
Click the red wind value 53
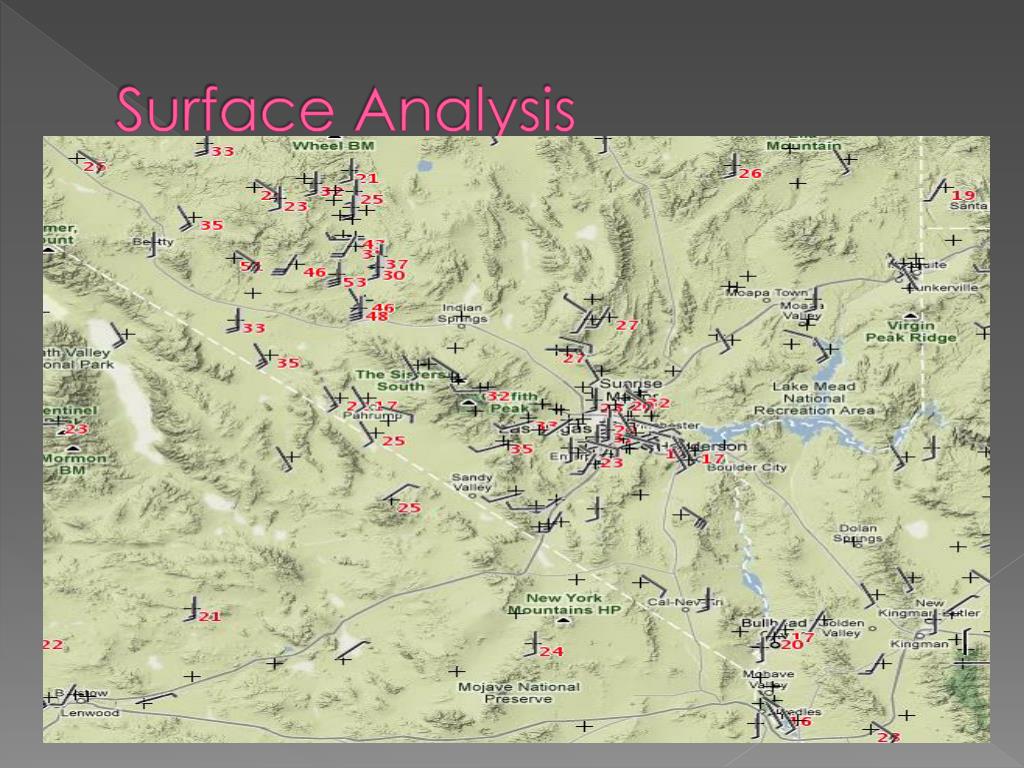click(355, 282)
